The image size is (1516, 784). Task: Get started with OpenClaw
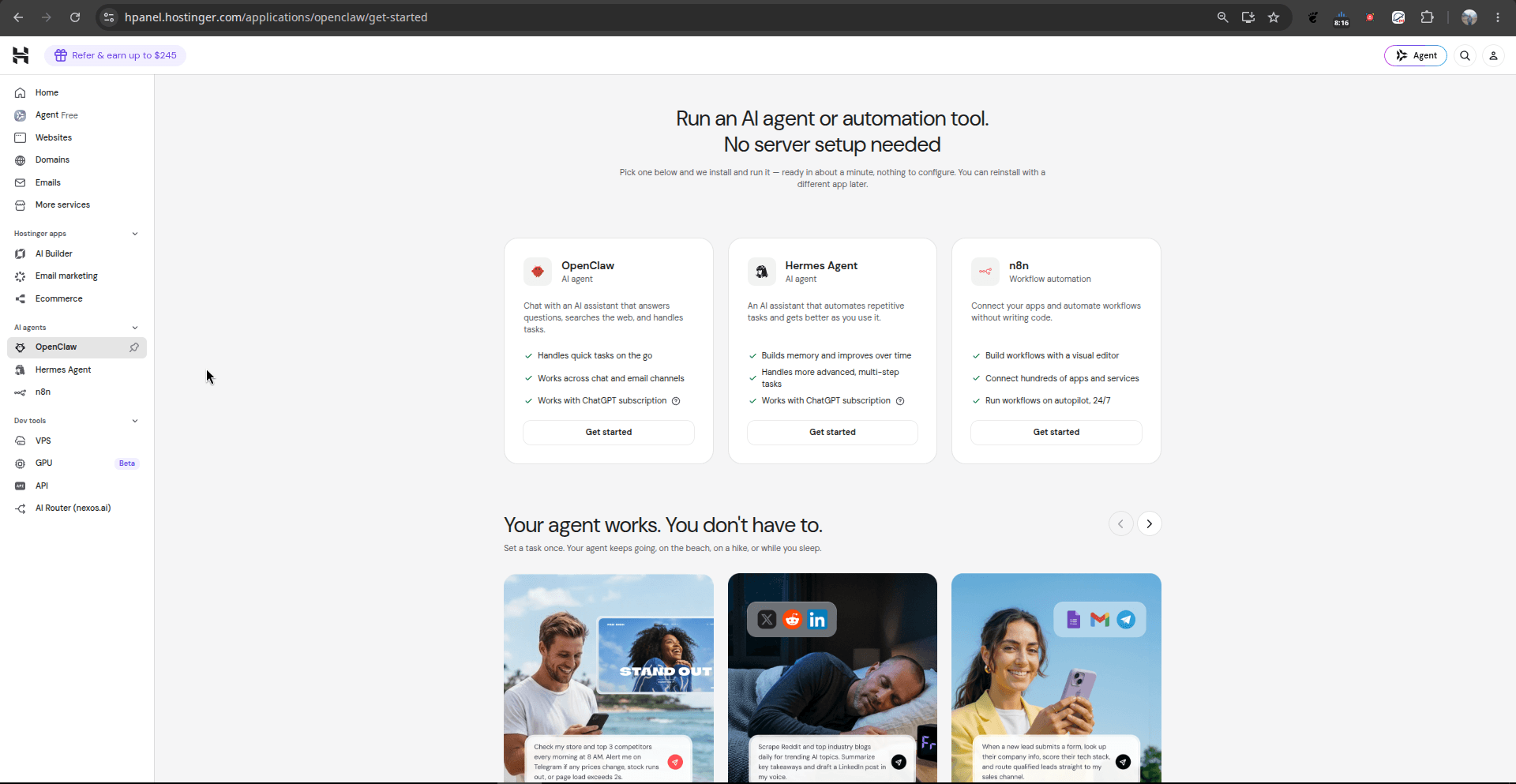coord(609,433)
